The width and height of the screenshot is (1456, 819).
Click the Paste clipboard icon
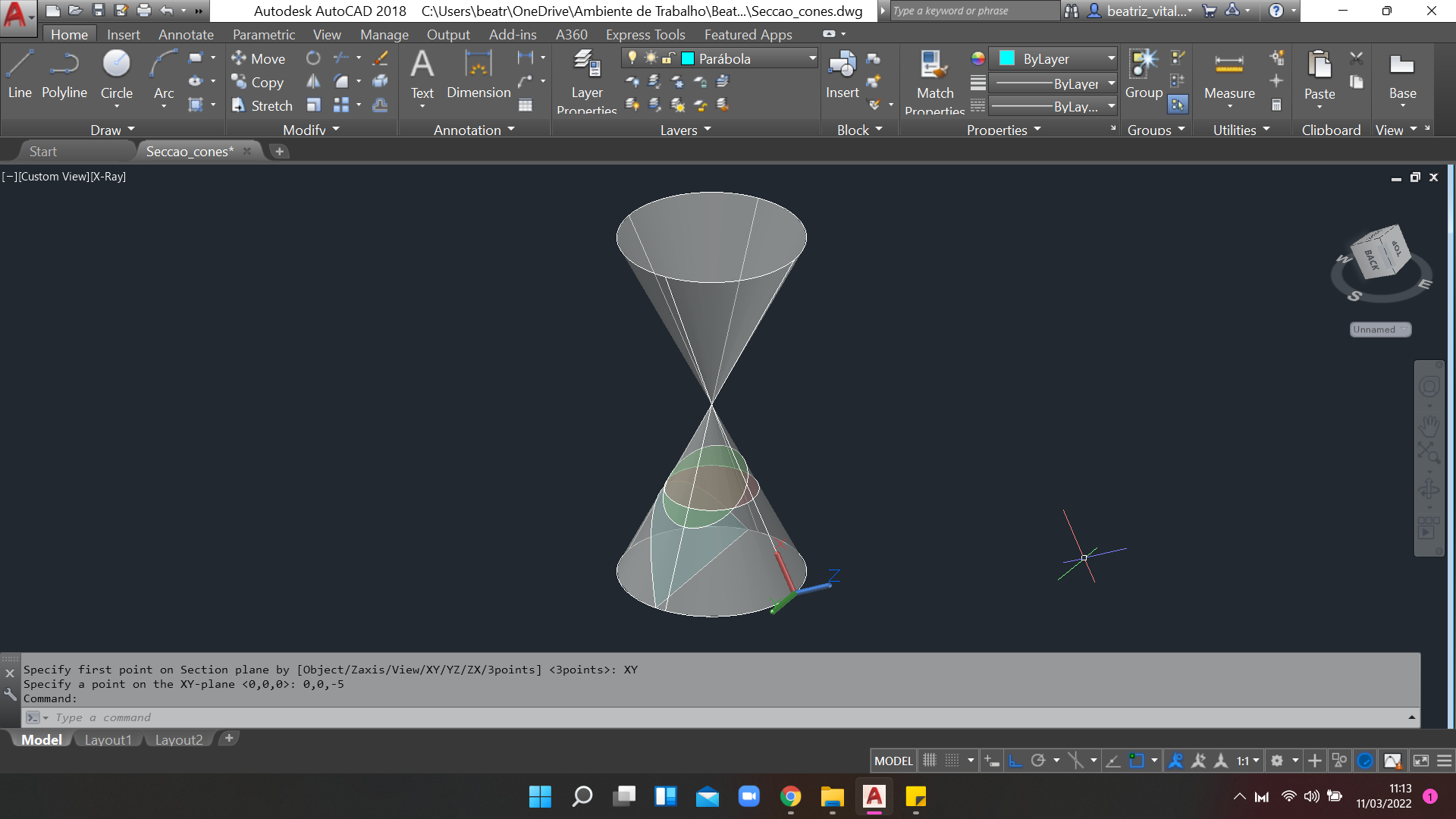click(x=1319, y=74)
